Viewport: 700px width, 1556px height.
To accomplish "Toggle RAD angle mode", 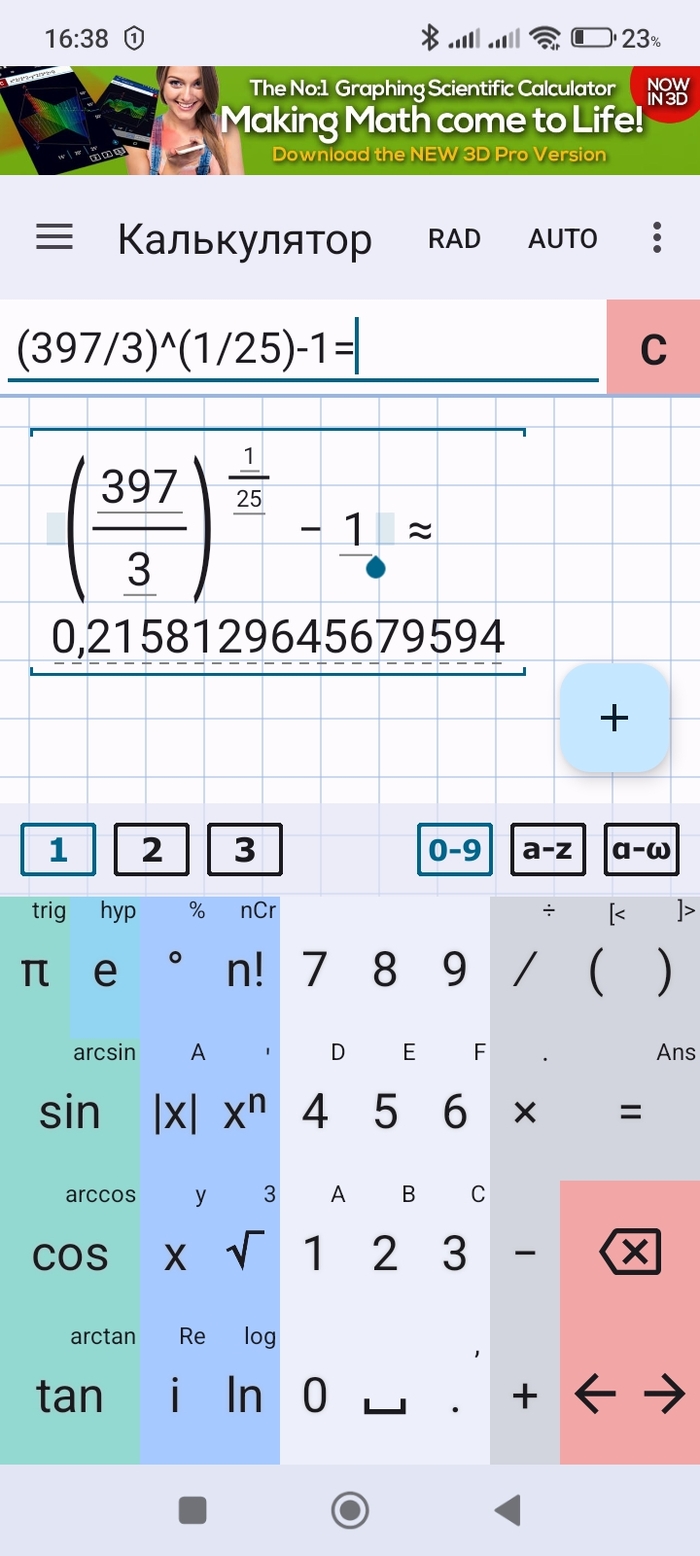I will 454,239.
